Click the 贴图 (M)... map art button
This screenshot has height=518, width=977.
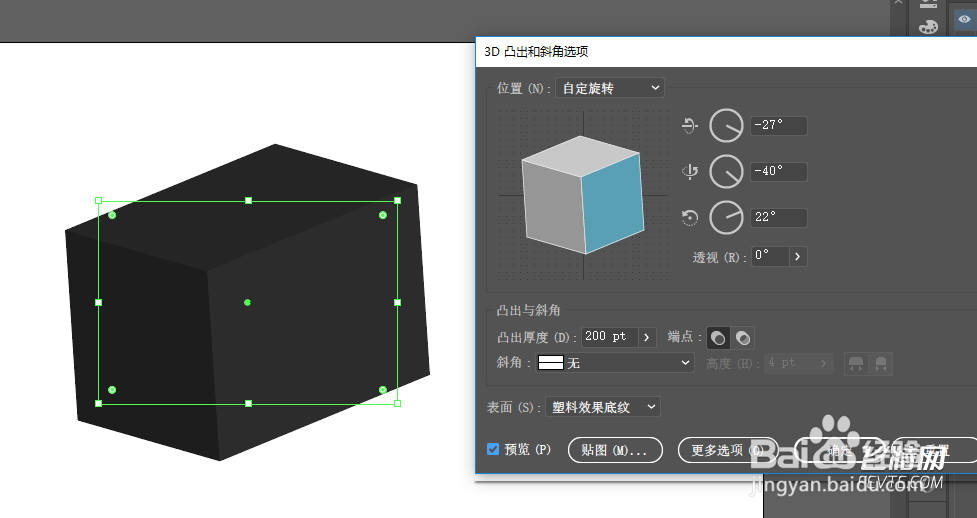click(x=615, y=450)
